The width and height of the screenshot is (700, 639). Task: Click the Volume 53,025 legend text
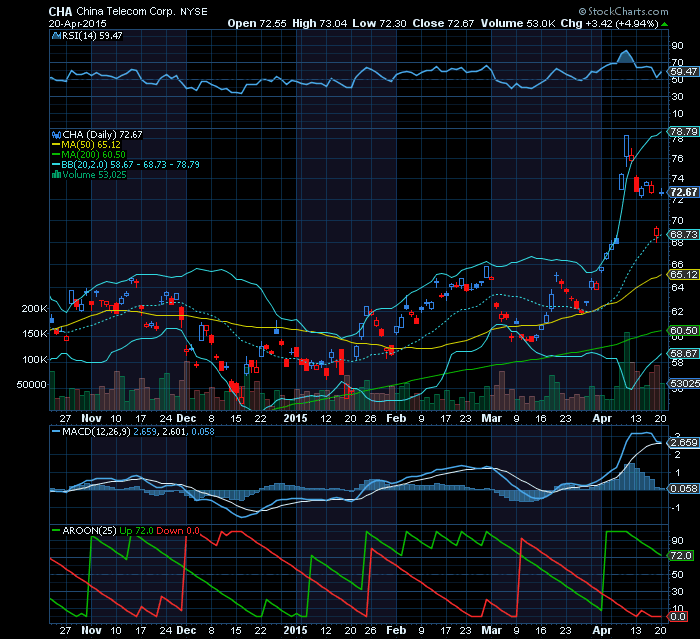(x=94, y=175)
